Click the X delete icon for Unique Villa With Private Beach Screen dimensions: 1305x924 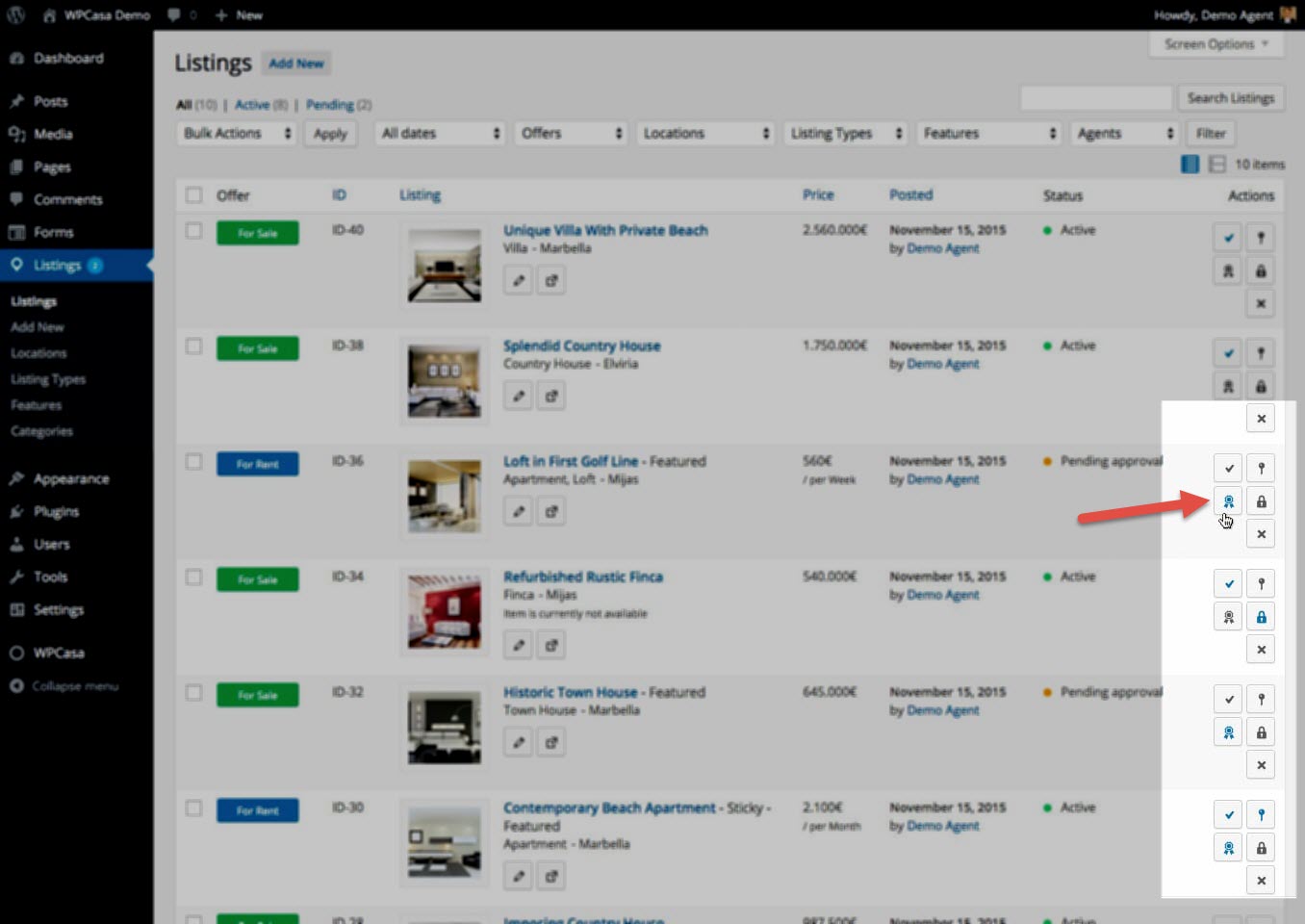click(x=1261, y=303)
